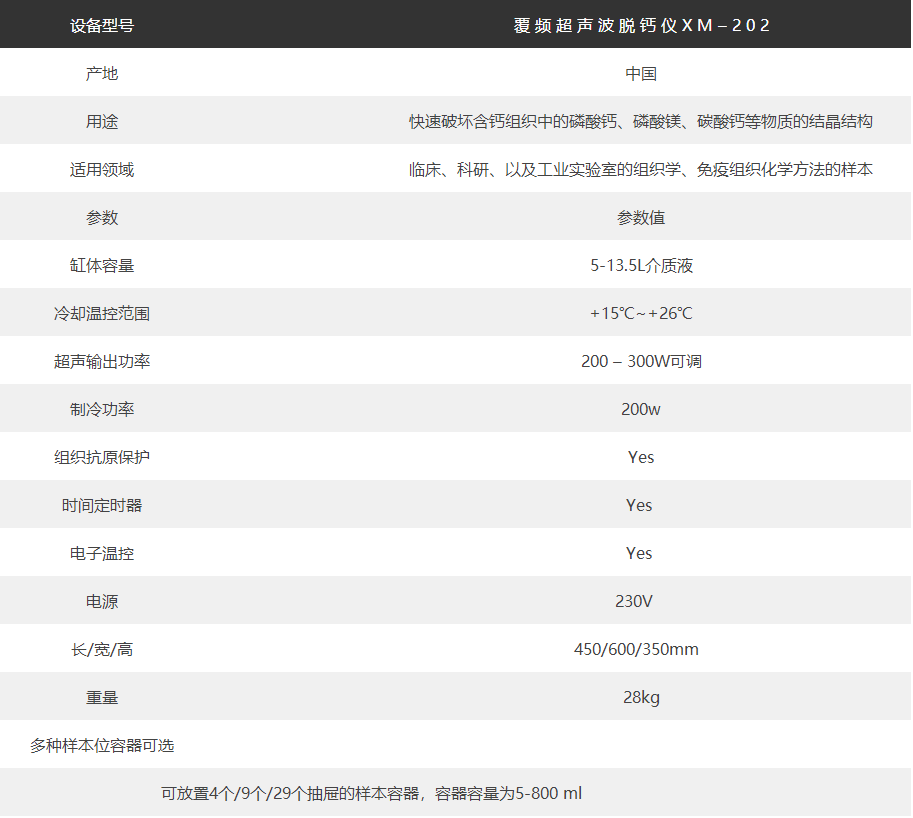This screenshot has height=818, width=913.
Task: Click the "时间定时器" row label
Action: (x=102, y=505)
